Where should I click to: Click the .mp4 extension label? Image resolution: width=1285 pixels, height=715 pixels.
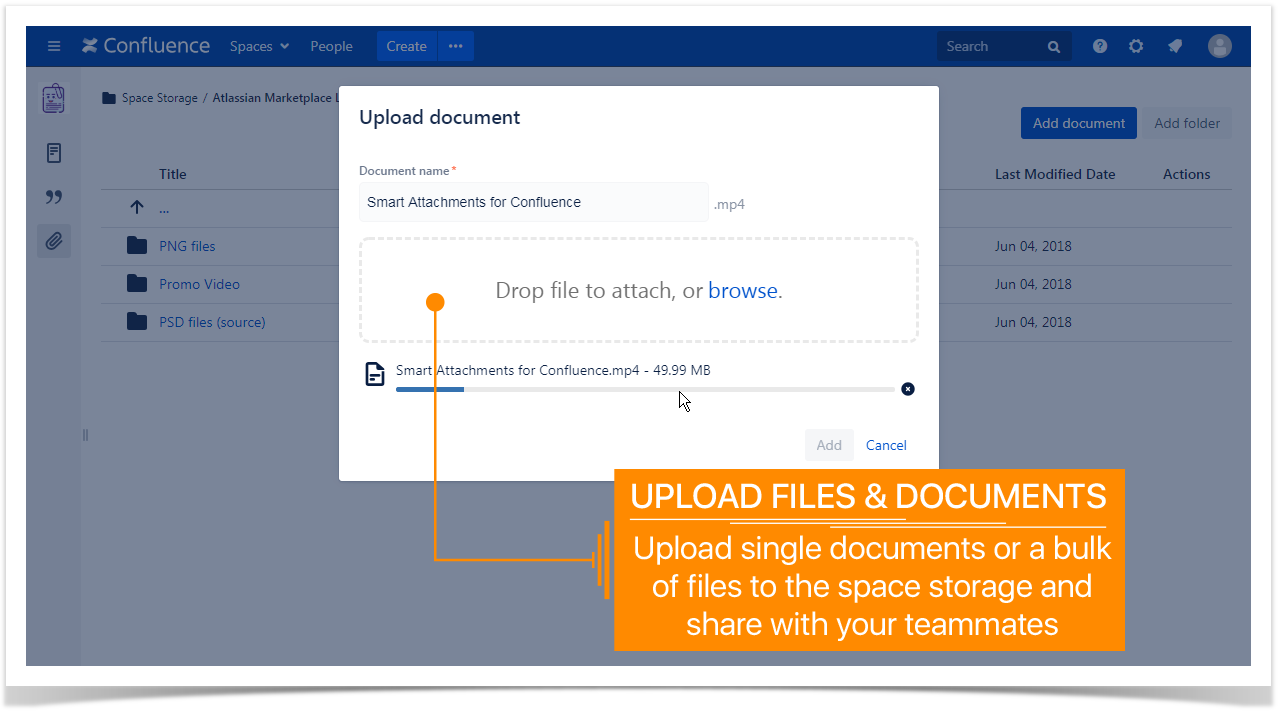pos(729,204)
